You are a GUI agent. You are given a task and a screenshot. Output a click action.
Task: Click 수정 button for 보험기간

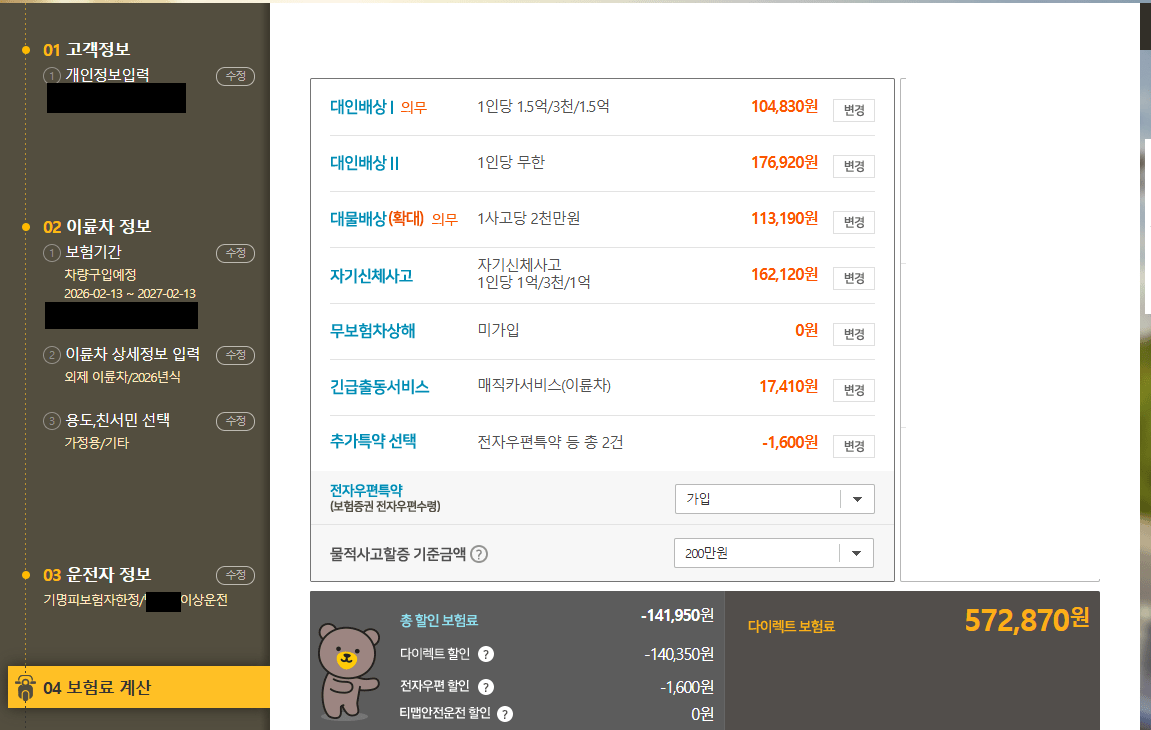pyautogui.click(x=236, y=253)
